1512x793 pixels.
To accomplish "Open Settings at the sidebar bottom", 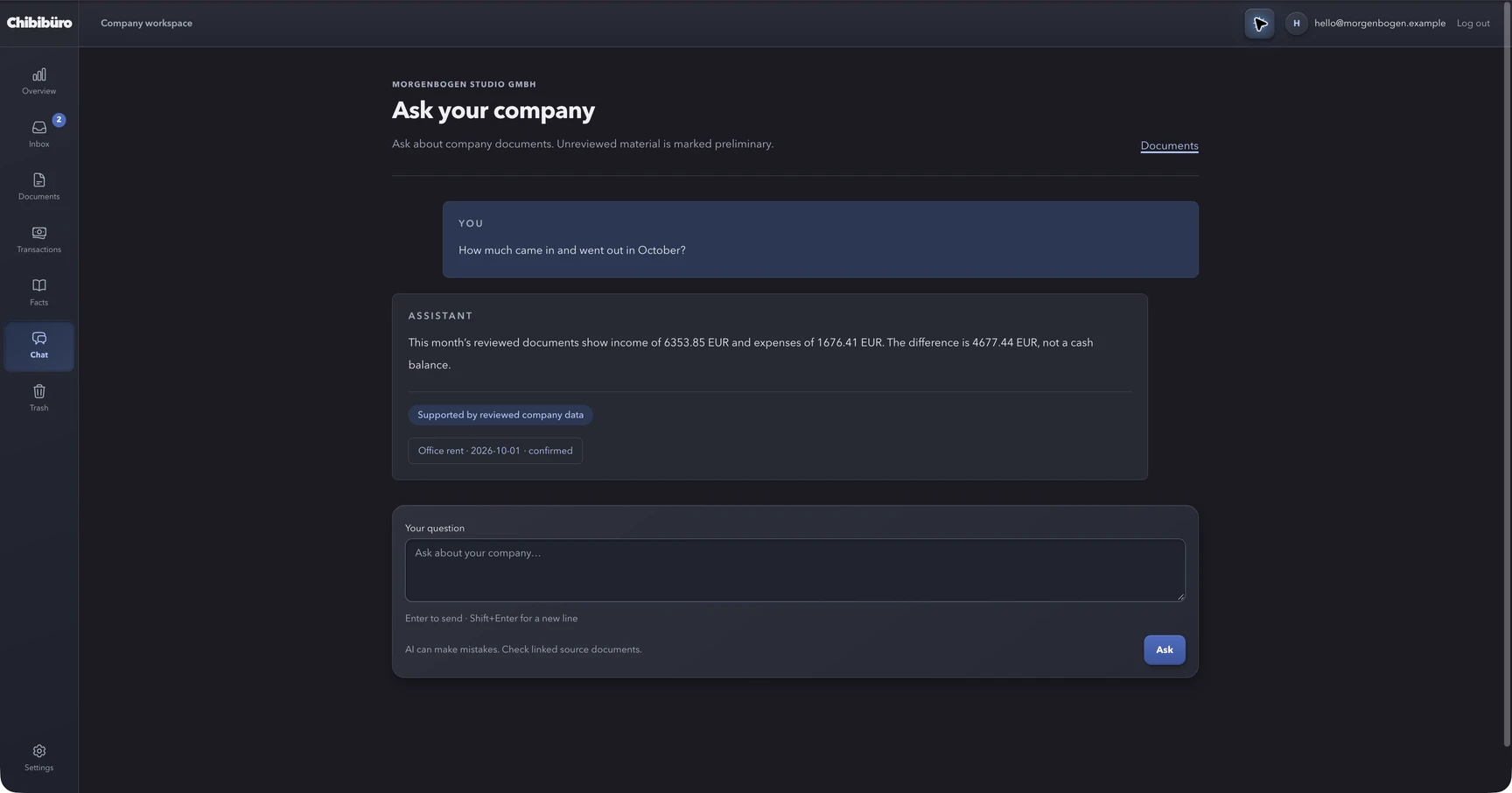I will click(x=38, y=758).
